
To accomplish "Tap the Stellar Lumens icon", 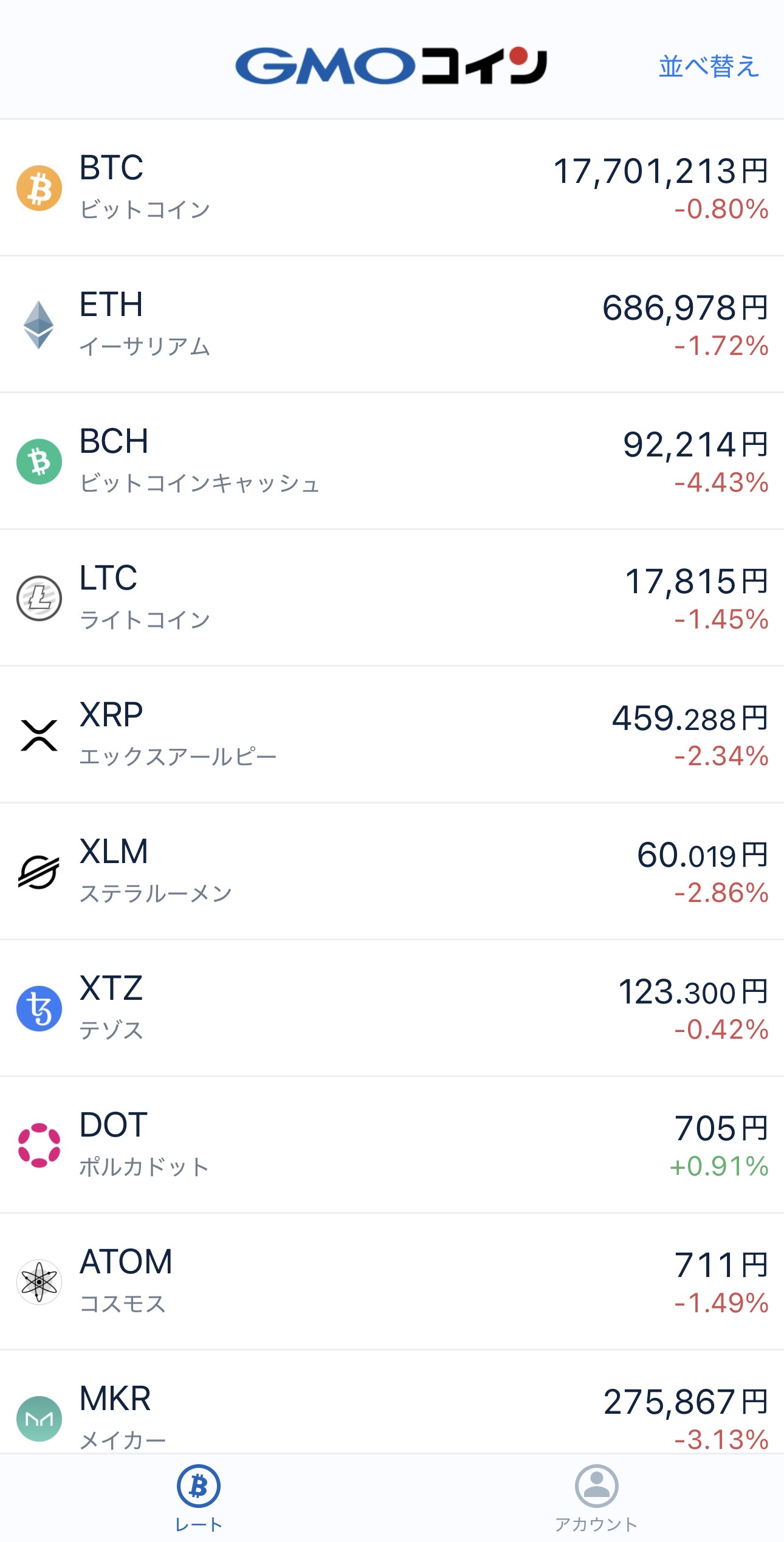I will click(x=39, y=872).
